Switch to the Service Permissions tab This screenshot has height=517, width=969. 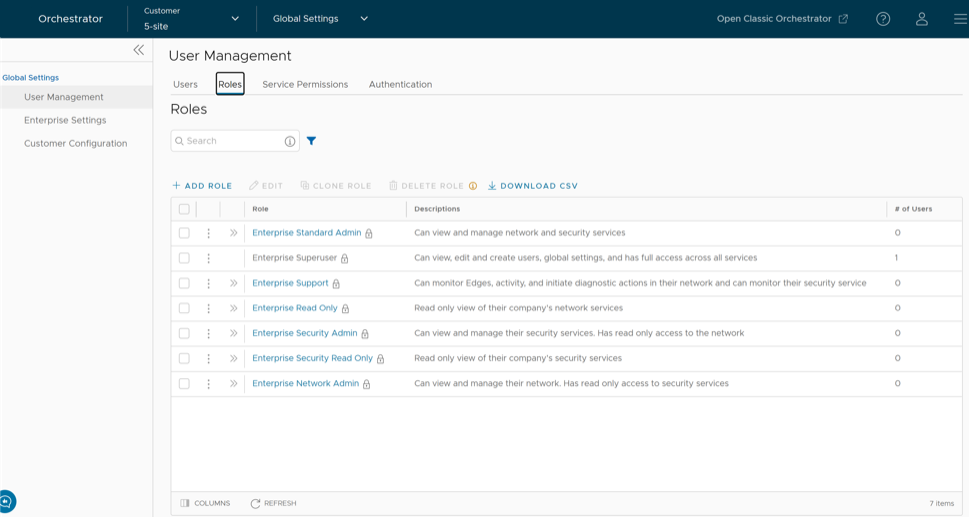305,84
